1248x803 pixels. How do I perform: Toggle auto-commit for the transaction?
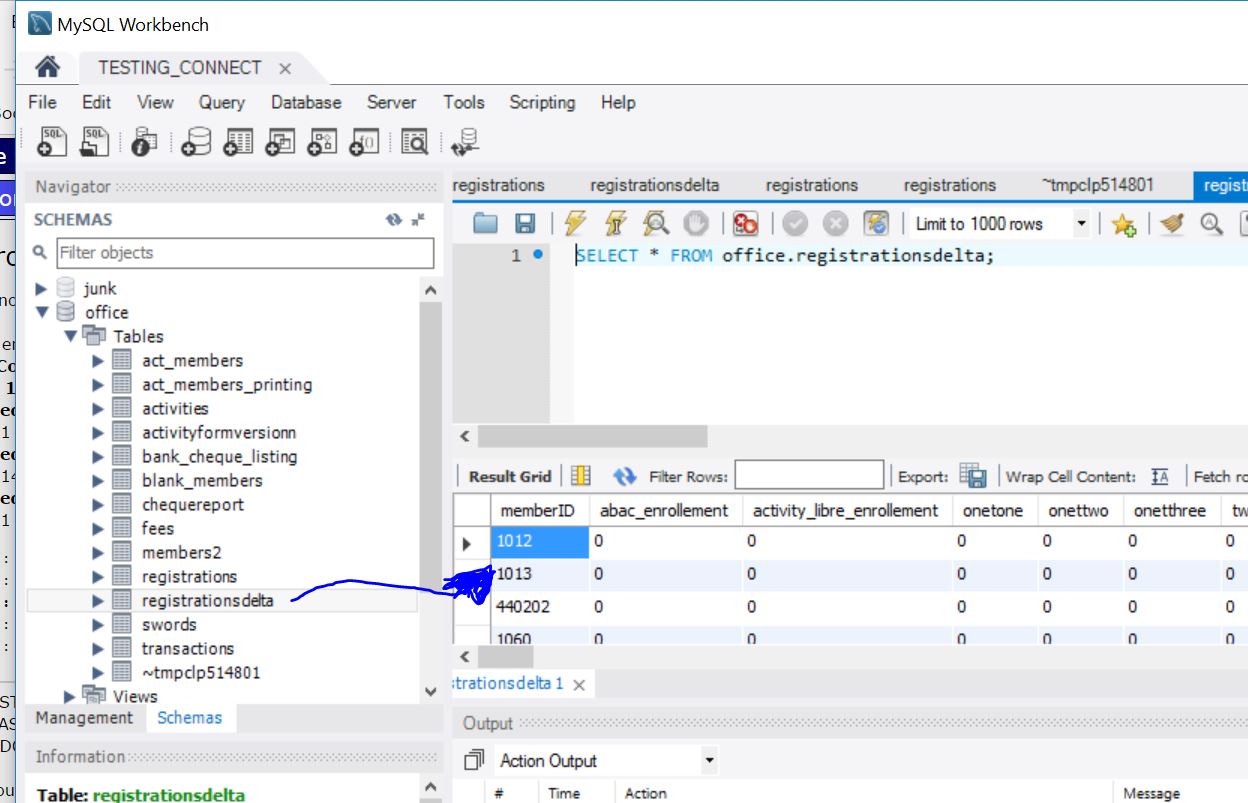(875, 222)
